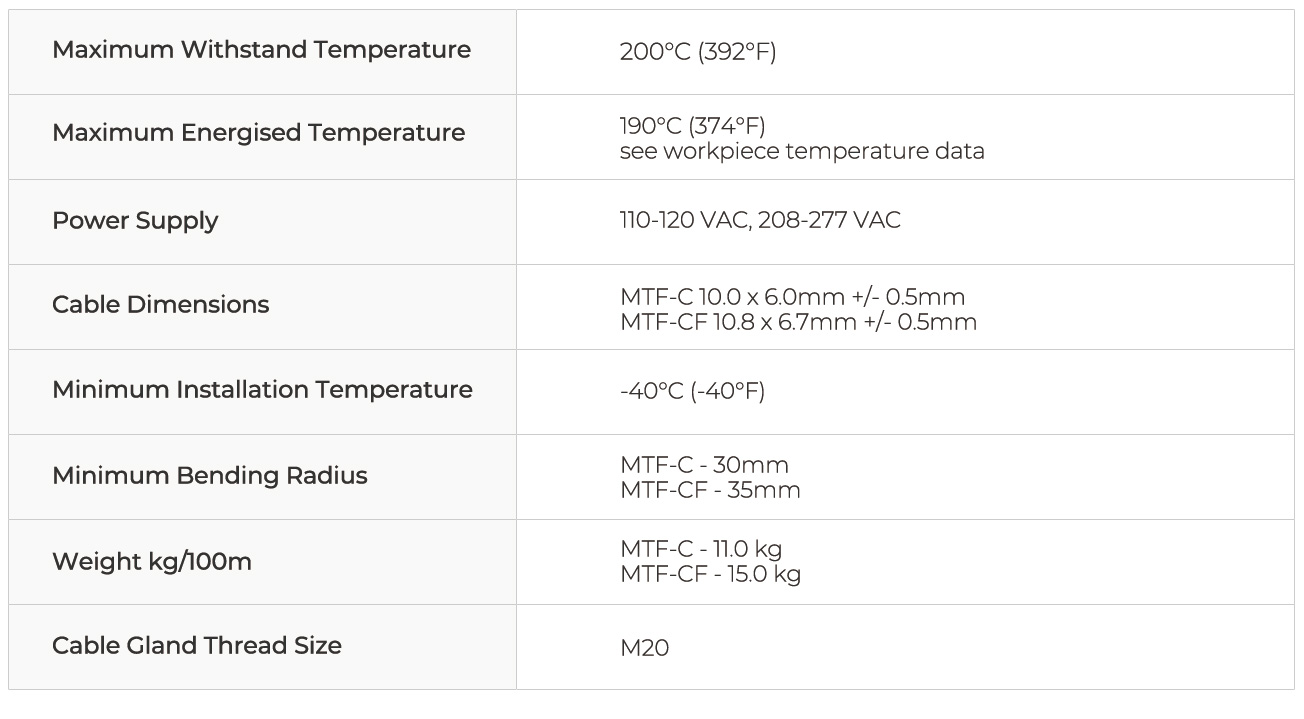Select the -40°C (-40°F) value

[x=692, y=391]
